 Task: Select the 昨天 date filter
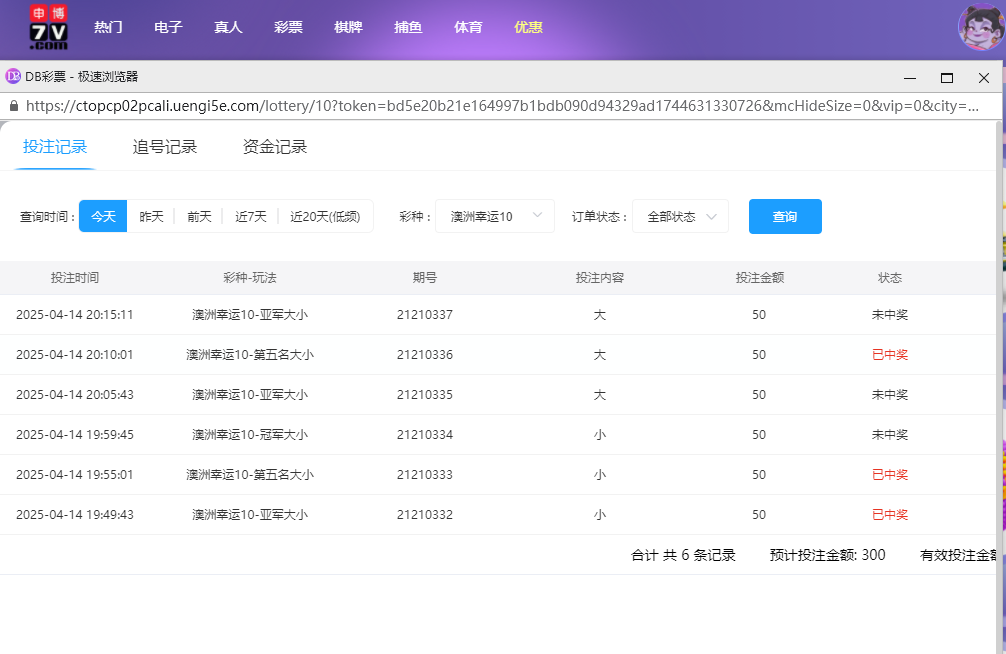[151, 215]
